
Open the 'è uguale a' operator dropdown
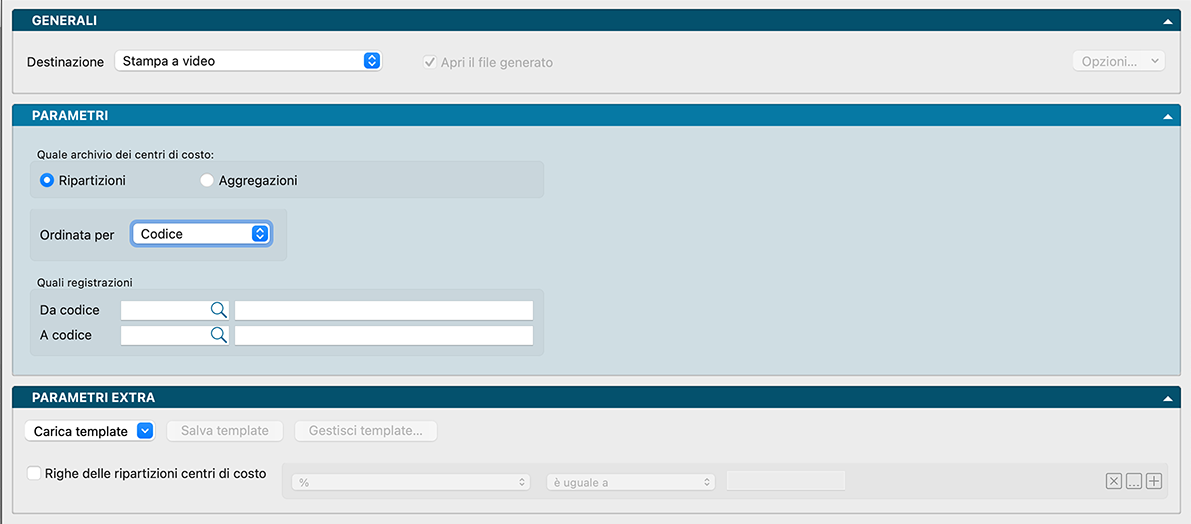tap(630, 482)
